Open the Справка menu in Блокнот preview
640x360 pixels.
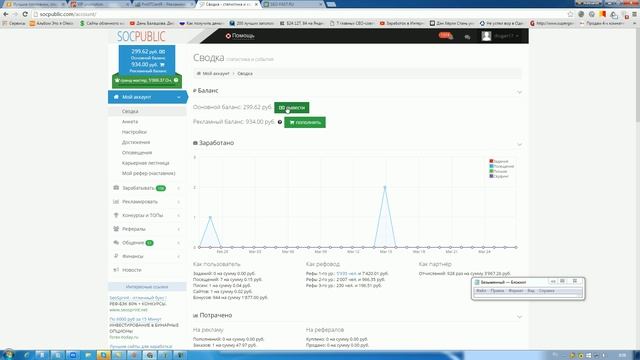(x=547, y=291)
